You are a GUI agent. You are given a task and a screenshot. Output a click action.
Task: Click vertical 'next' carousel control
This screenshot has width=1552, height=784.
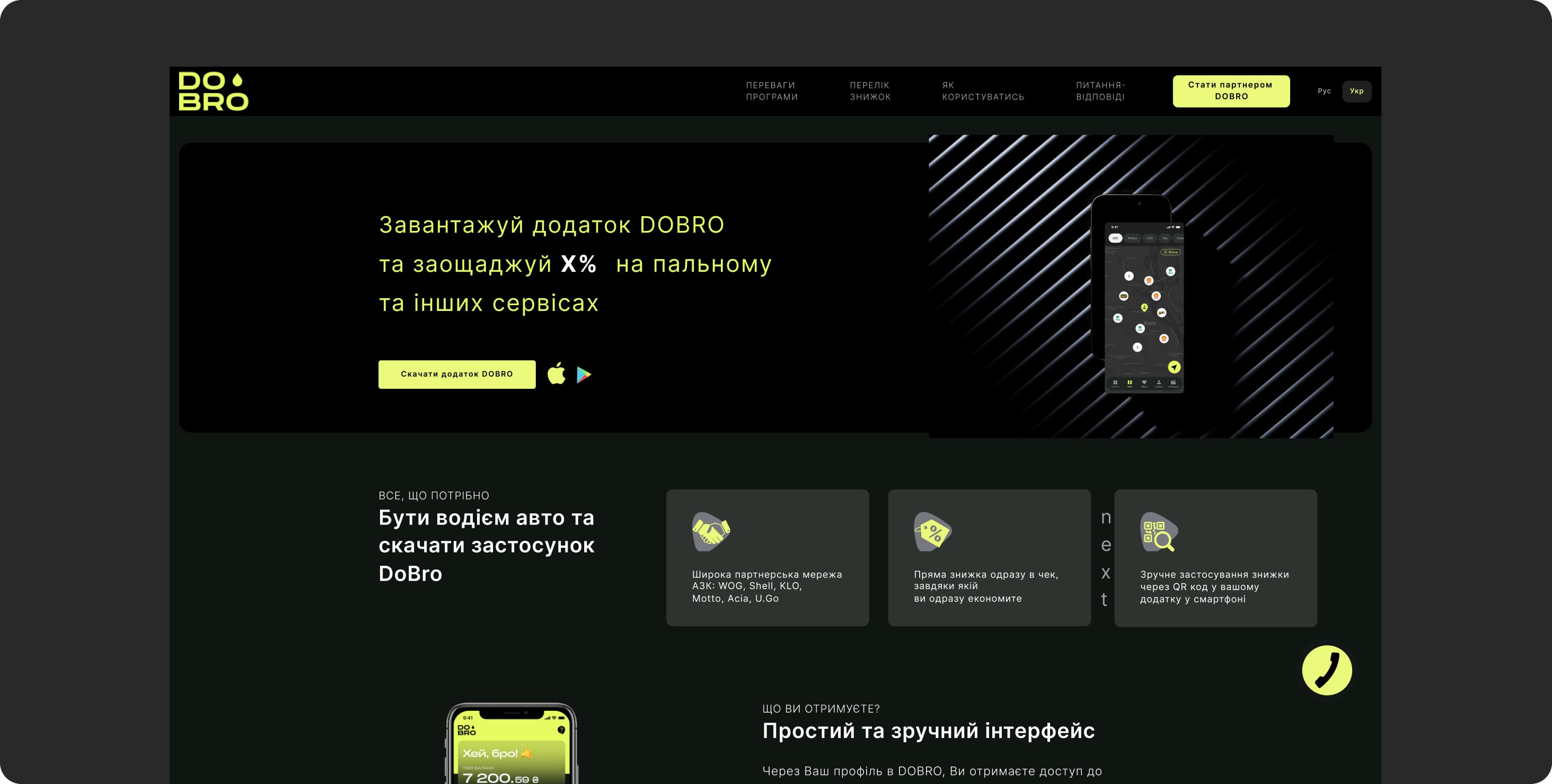click(1105, 558)
